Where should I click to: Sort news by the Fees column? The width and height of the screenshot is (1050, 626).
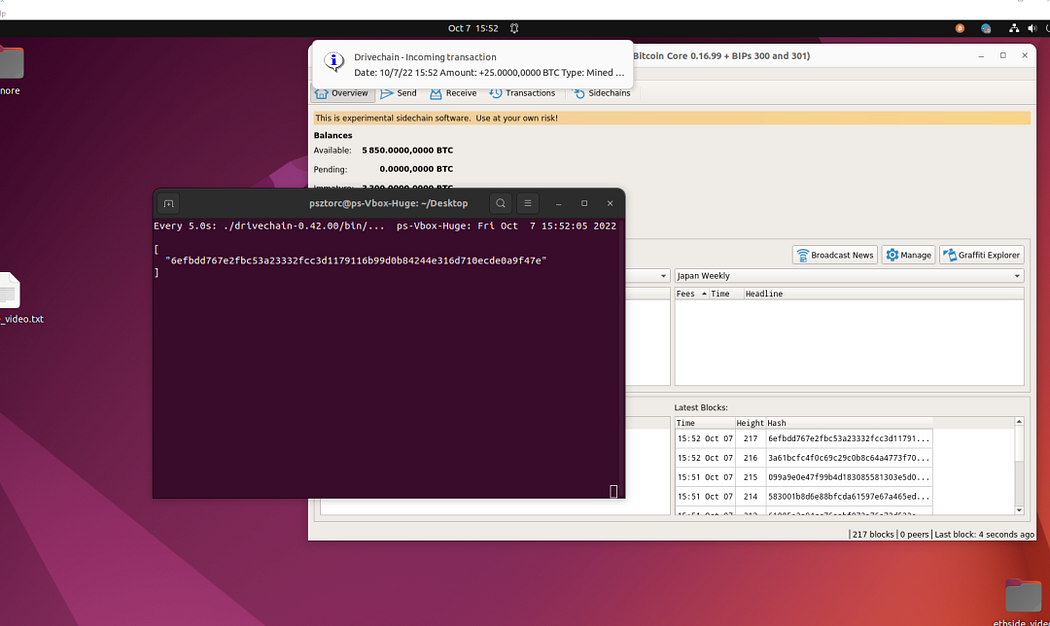pyautogui.click(x=686, y=294)
